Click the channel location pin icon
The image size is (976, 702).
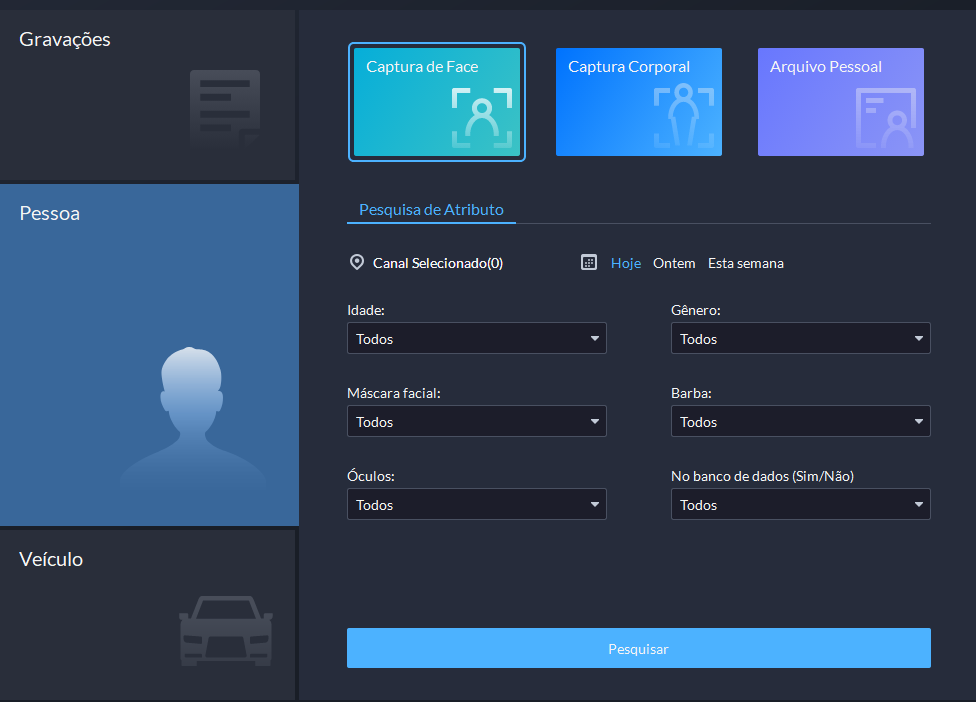(357, 263)
